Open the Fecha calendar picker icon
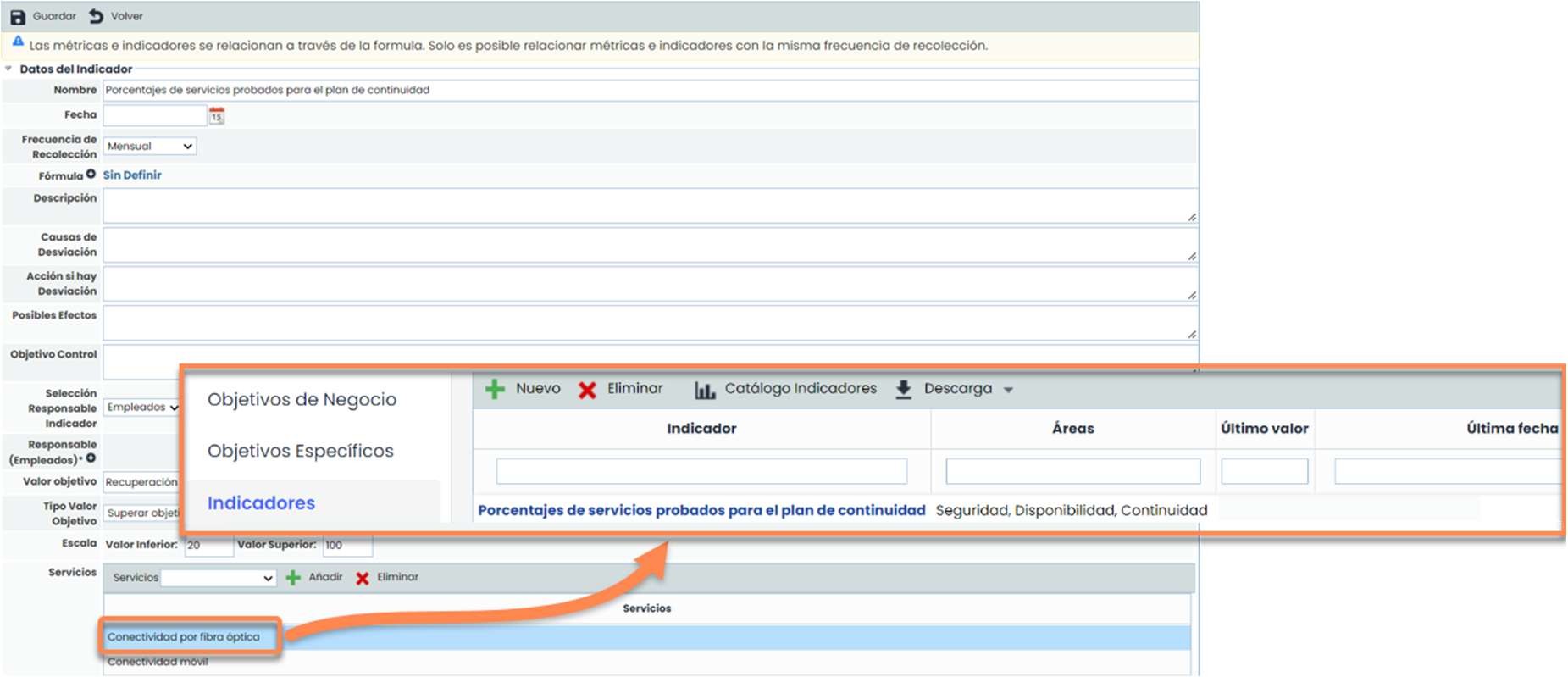This screenshot has height=677, width=1568. (217, 116)
